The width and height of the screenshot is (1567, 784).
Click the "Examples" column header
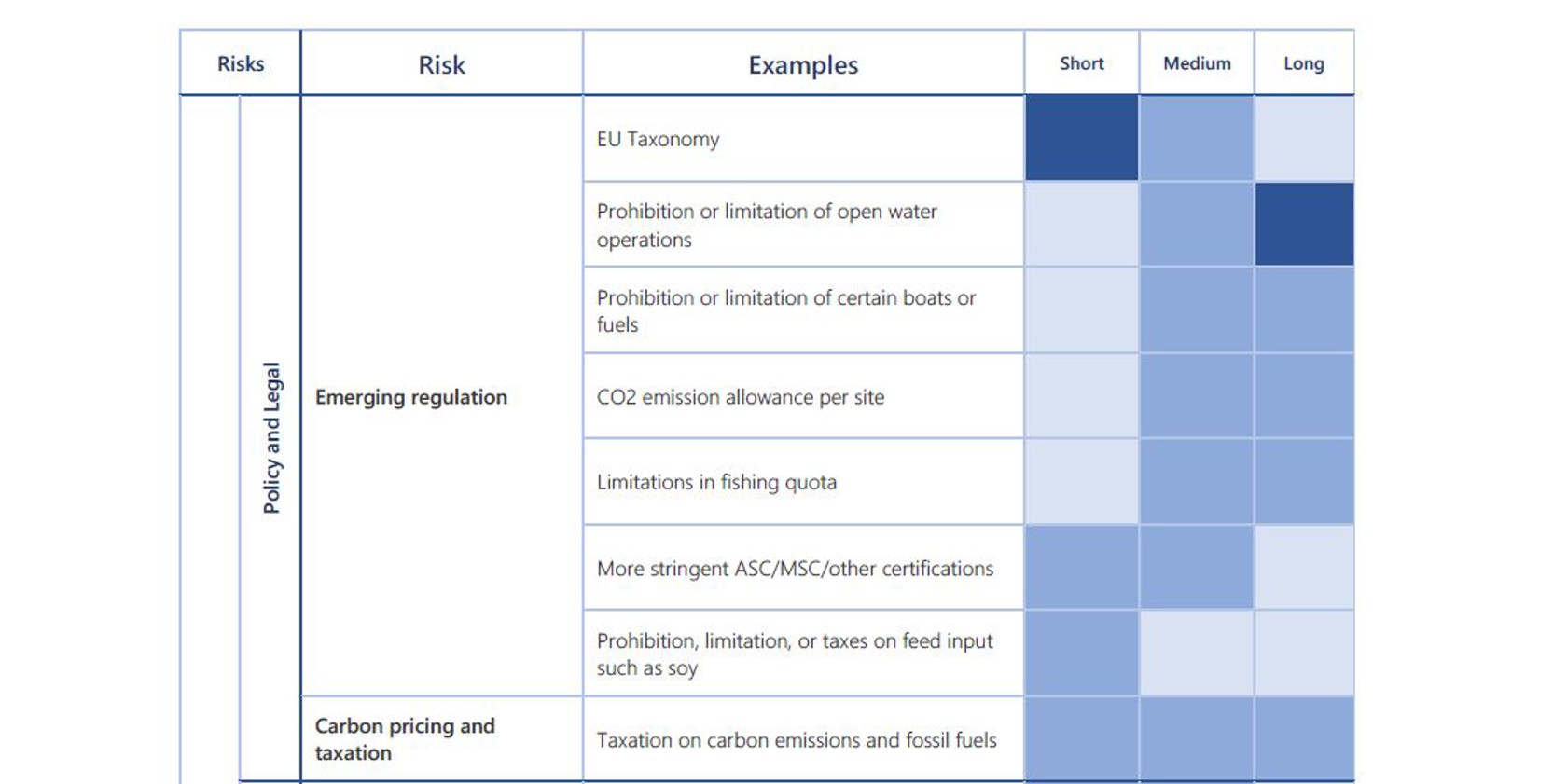tap(803, 64)
